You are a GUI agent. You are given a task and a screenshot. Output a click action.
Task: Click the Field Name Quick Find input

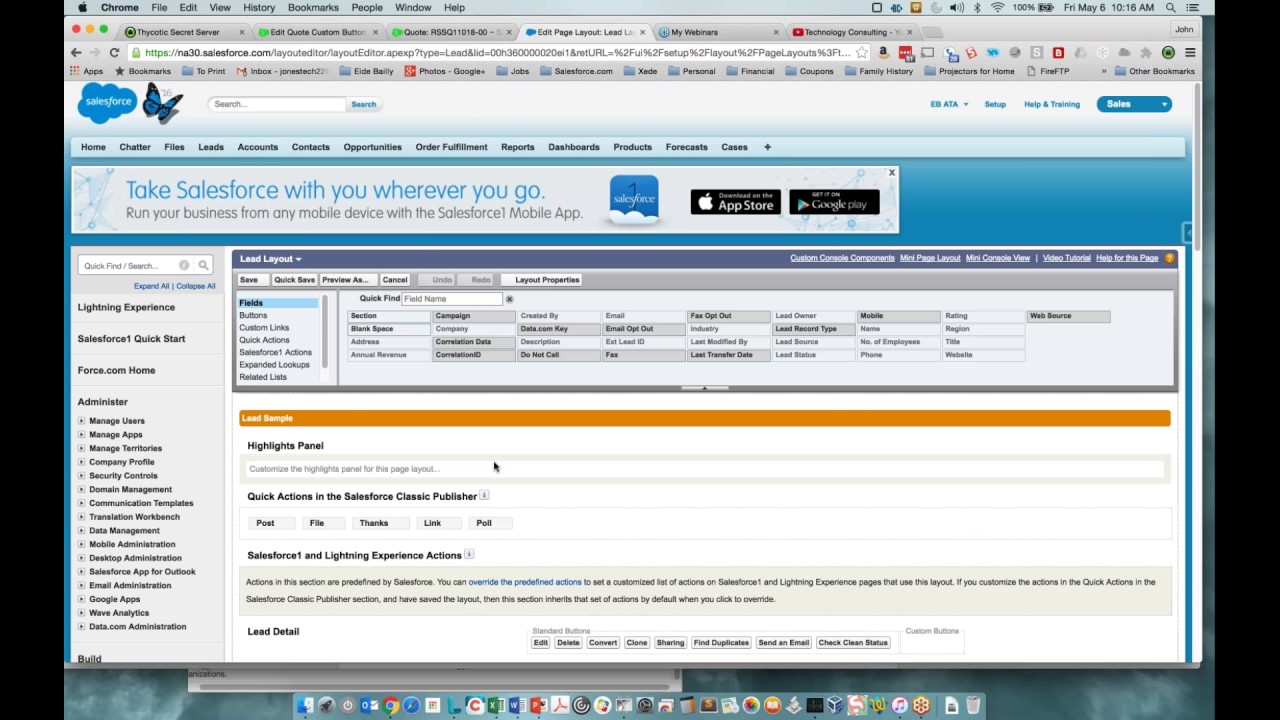coord(452,299)
